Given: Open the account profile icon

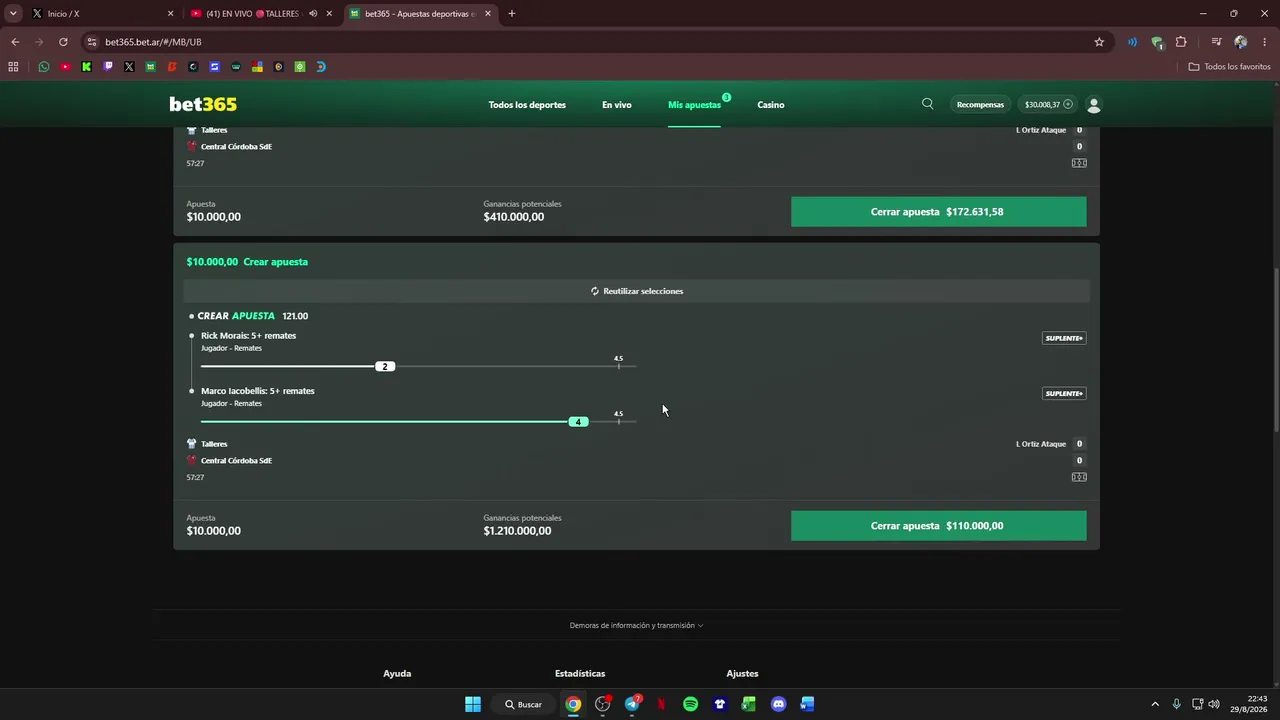Looking at the screenshot, I should click(x=1094, y=105).
